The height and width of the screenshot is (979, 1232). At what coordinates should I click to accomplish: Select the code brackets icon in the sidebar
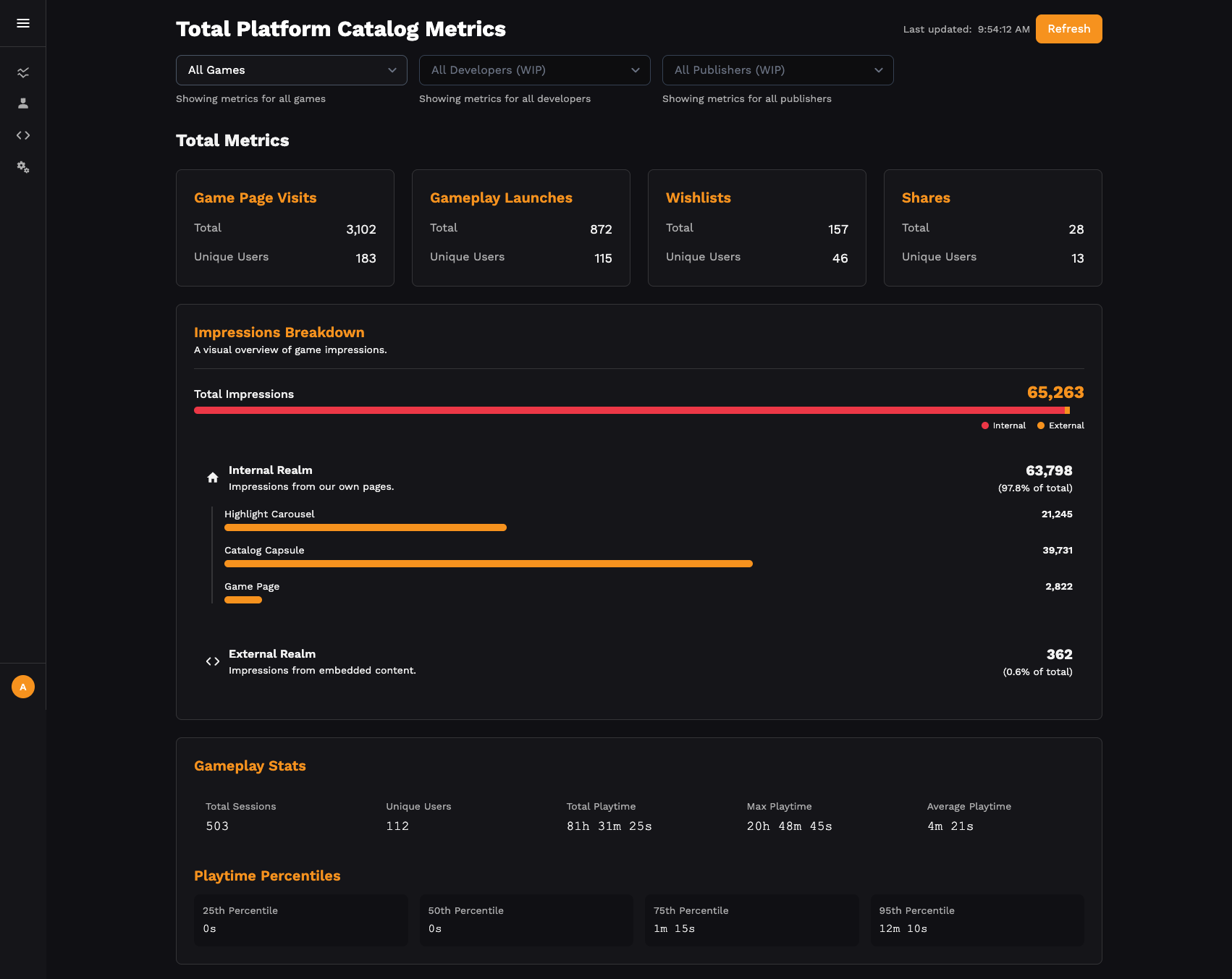tap(23, 135)
